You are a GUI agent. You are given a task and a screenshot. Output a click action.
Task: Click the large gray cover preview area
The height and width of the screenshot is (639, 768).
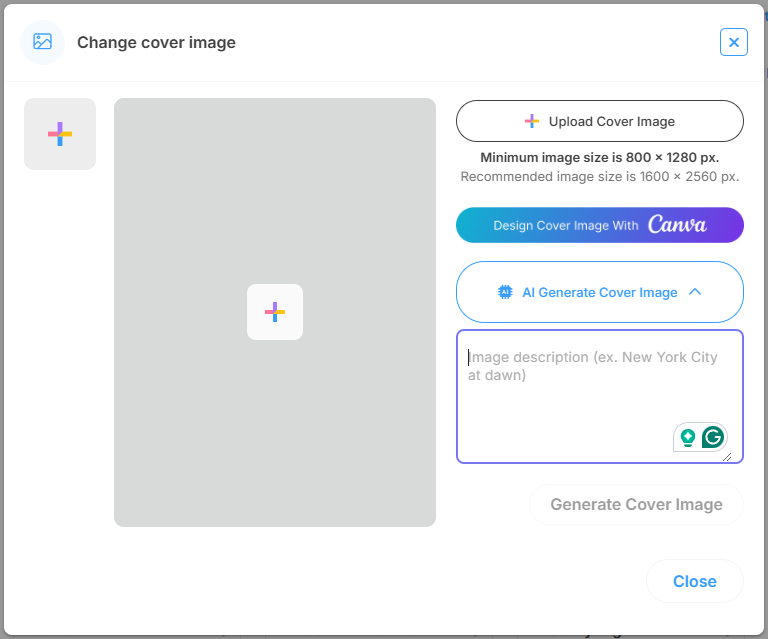pos(275,200)
